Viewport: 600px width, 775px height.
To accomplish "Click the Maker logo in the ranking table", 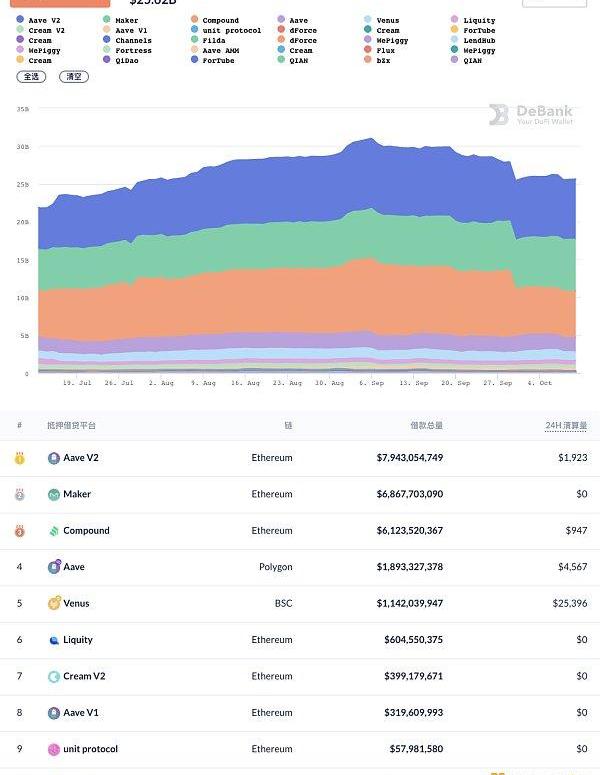I will [54, 494].
